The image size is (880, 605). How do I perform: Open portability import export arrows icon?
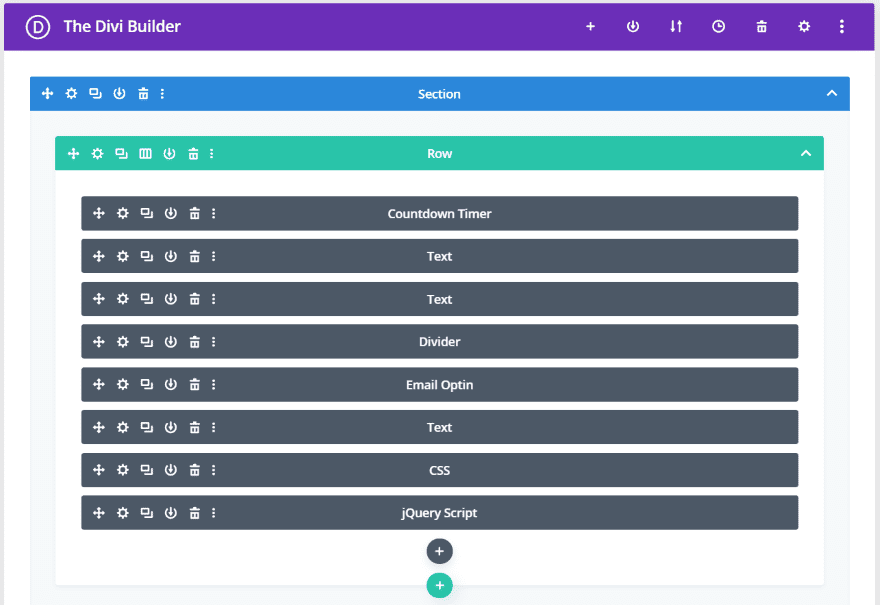[676, 26]
